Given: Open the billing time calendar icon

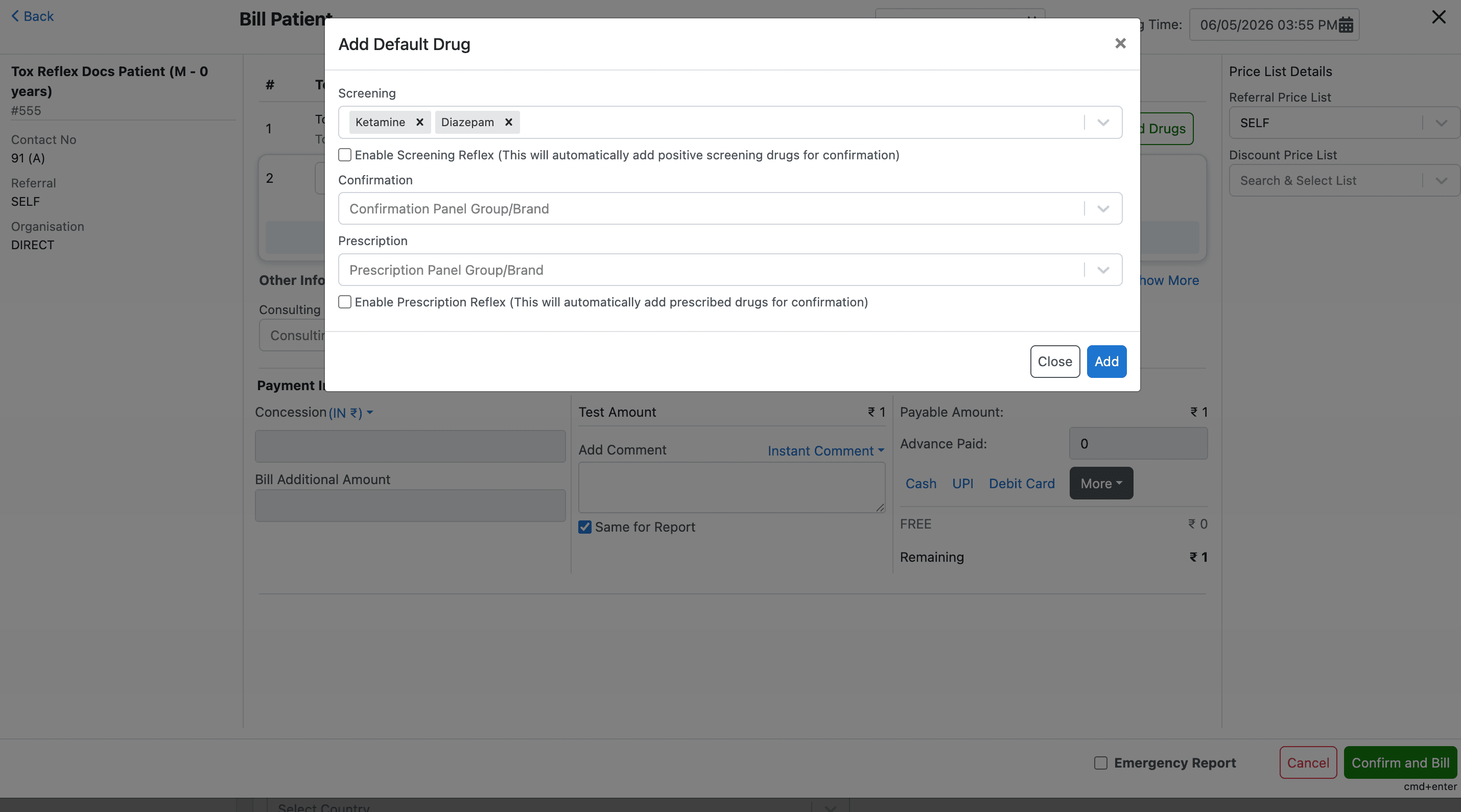Looking at the screenshot, I should pyautogui.click(x=1346, y=25).
